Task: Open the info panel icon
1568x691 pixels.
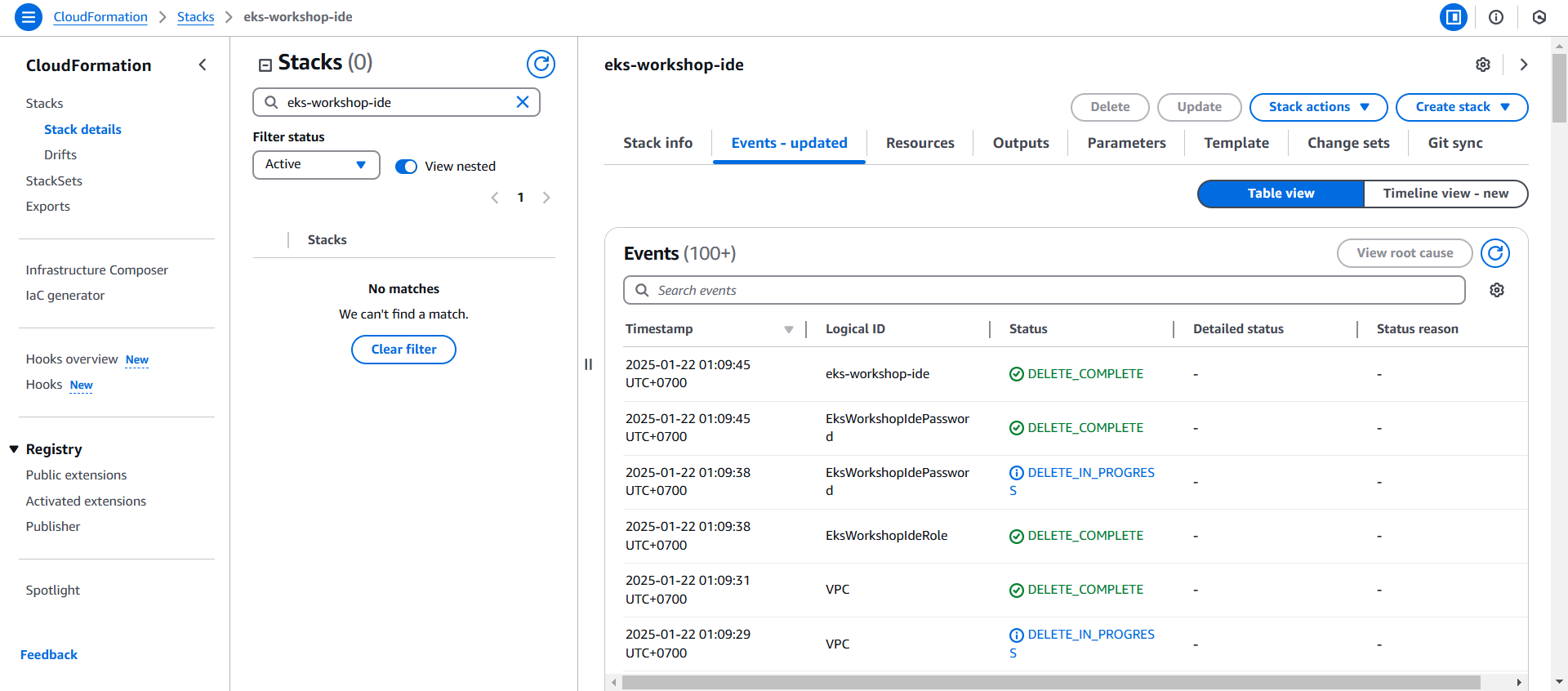Action: (1496, 17)
